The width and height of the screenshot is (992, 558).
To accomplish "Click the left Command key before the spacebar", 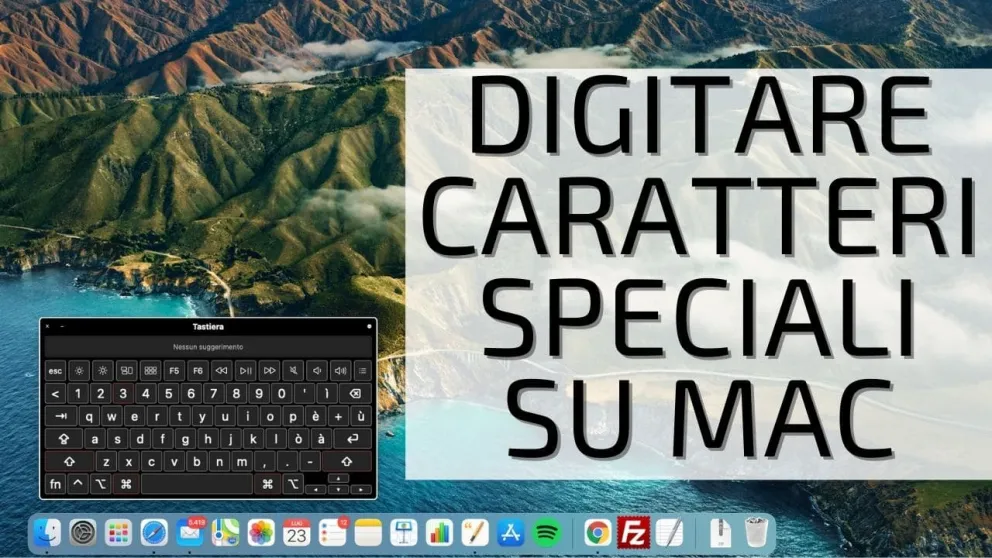I will coord(126,484).
